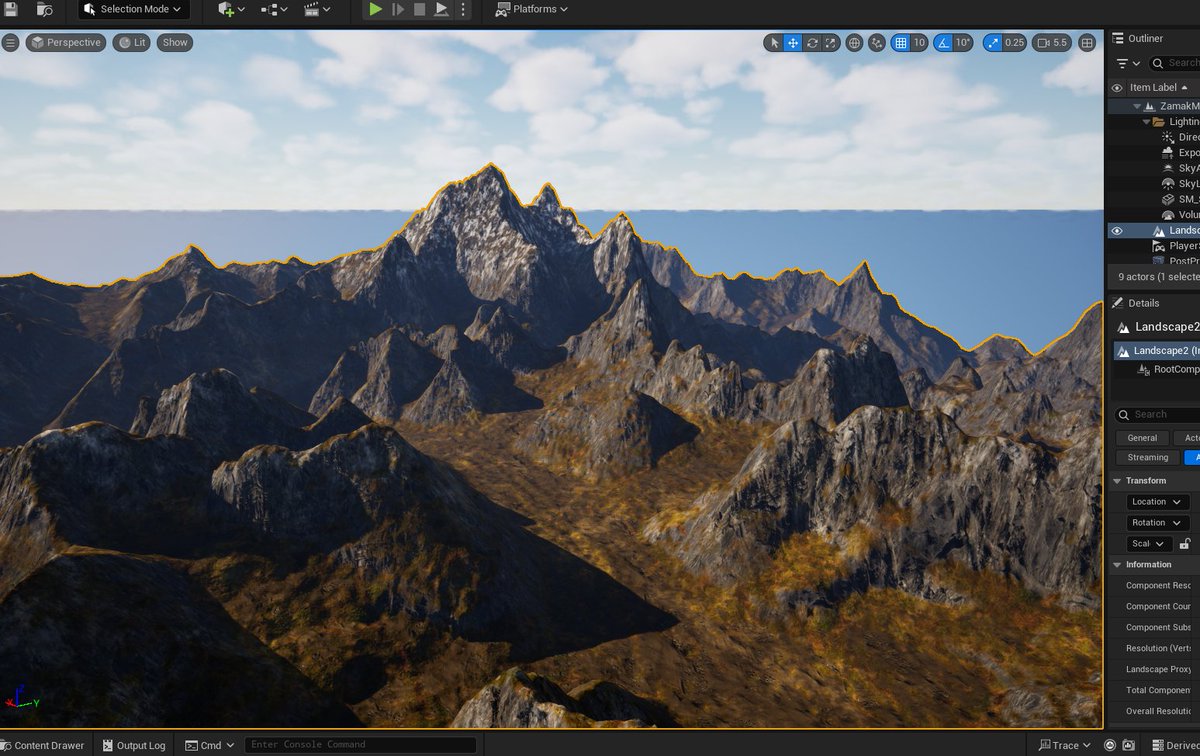The height and width of the screenshot is (756, 1200).
Task: Open the Cmd type dropdown
Action: click(x=210, y=745)
